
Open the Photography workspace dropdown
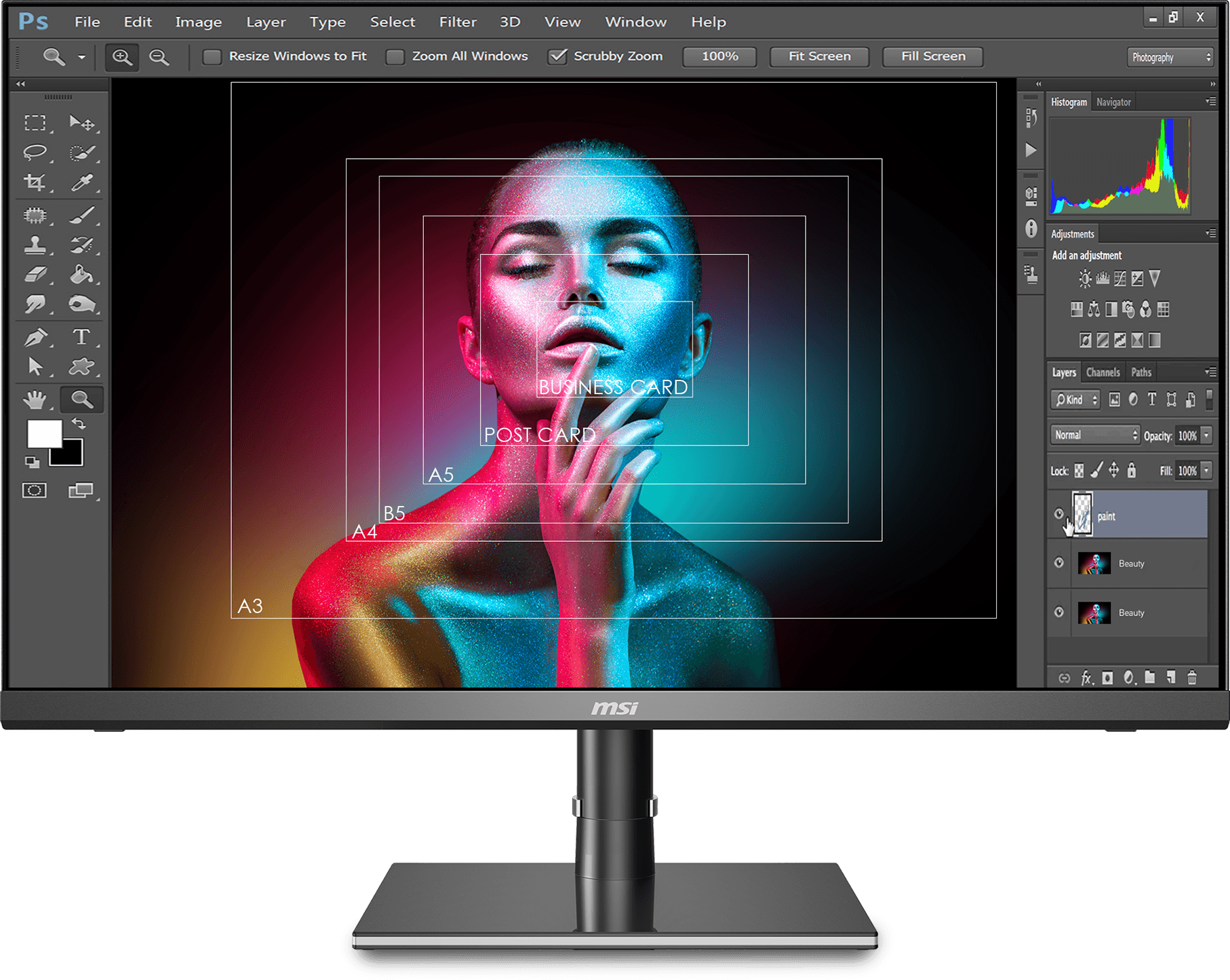(1170, 58)
